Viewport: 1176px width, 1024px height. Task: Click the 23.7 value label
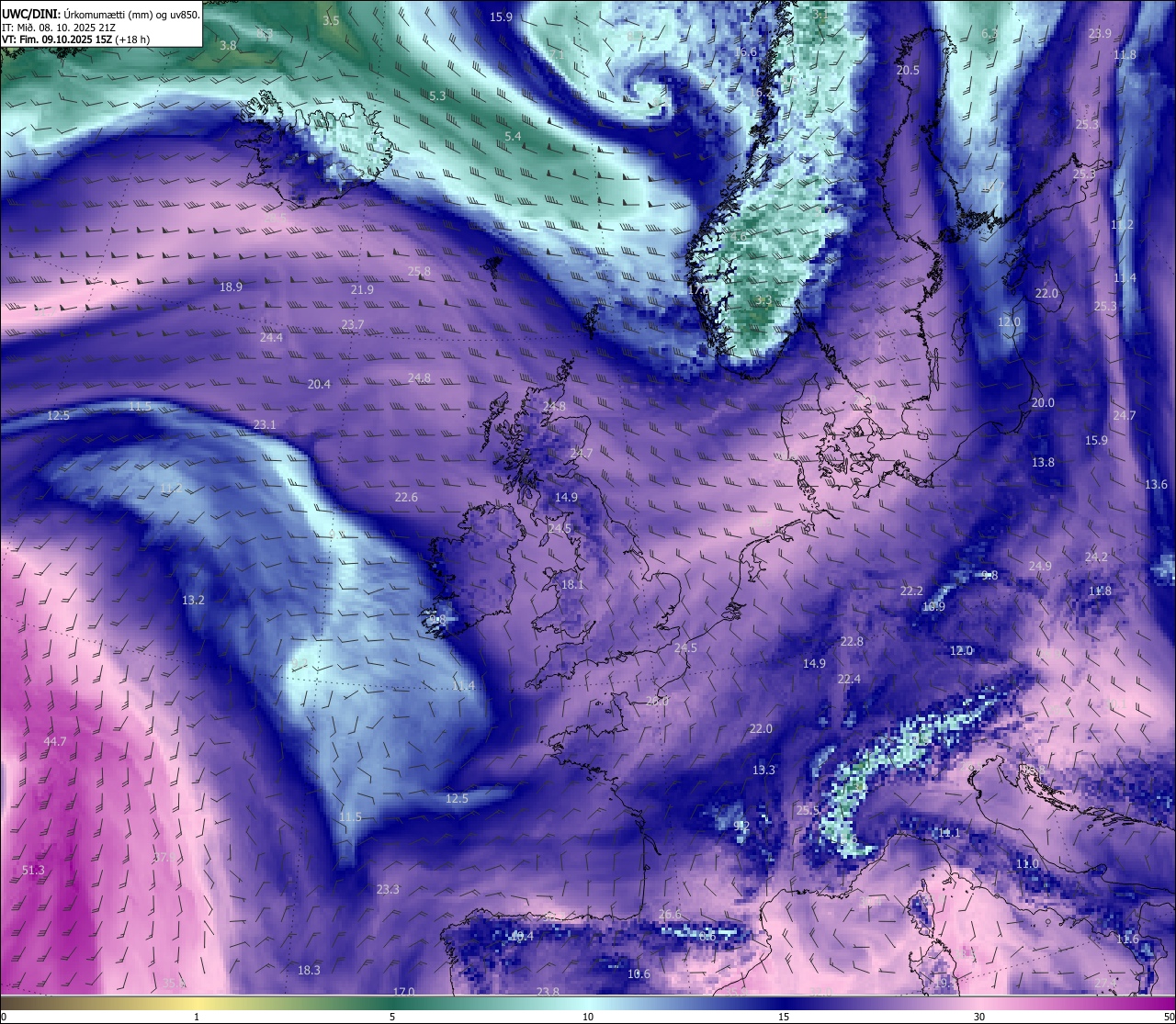point(352,324)
